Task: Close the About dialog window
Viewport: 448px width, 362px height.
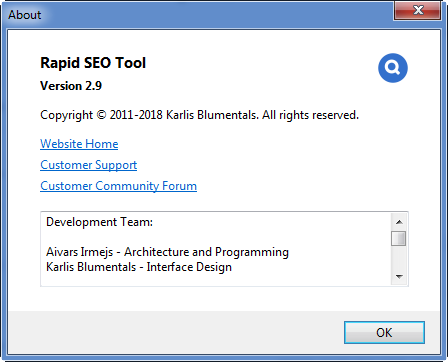Action: [x=417, y=10]
